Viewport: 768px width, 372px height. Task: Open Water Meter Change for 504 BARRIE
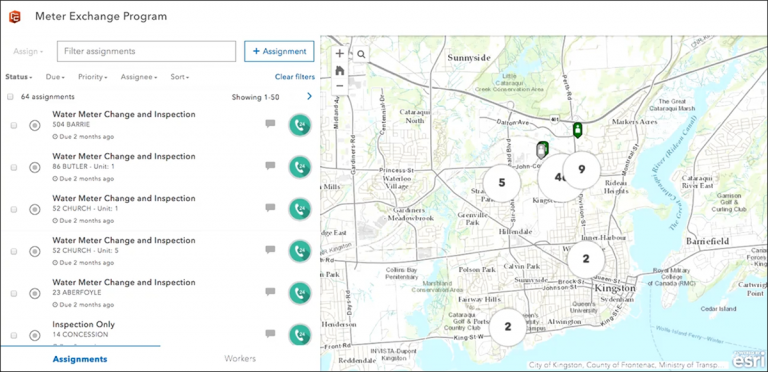point(124,115)
